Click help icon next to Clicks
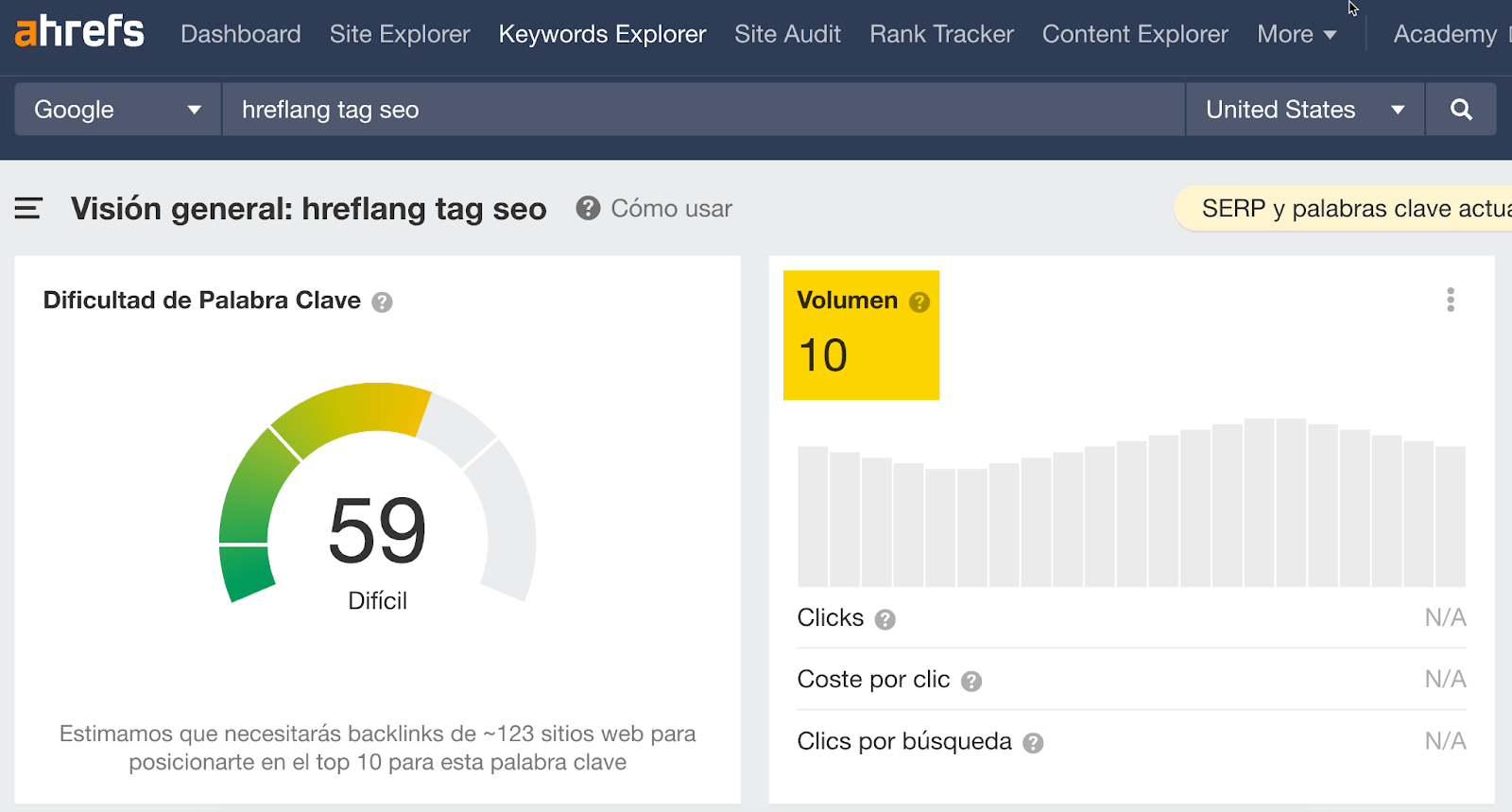Screen dimensions: 1512x812 (885, 620)
